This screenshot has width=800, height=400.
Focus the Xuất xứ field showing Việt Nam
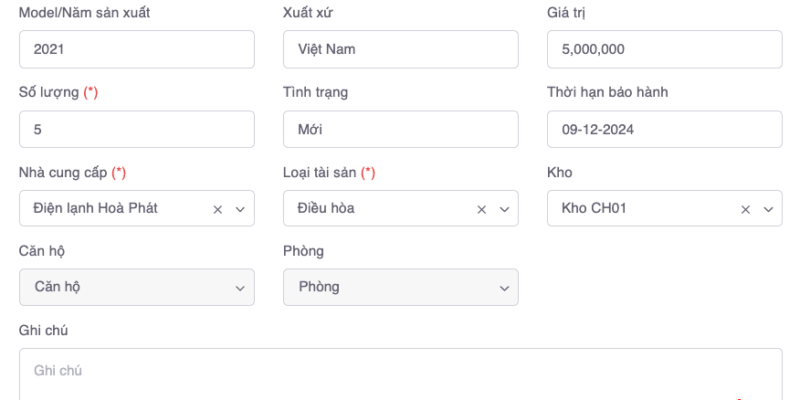pyautogui.click(x=400, y=49)
